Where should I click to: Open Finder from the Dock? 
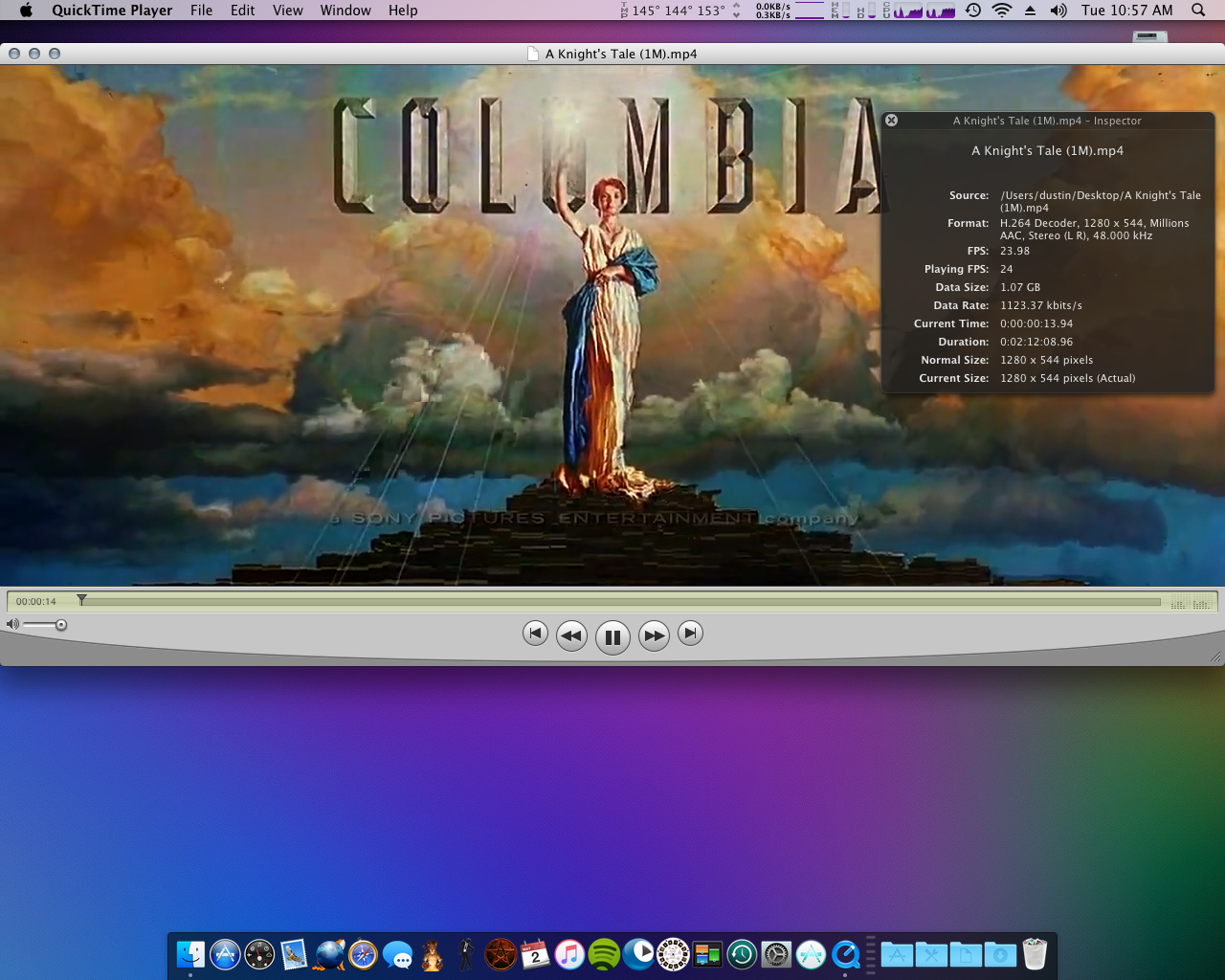(190, 954)
